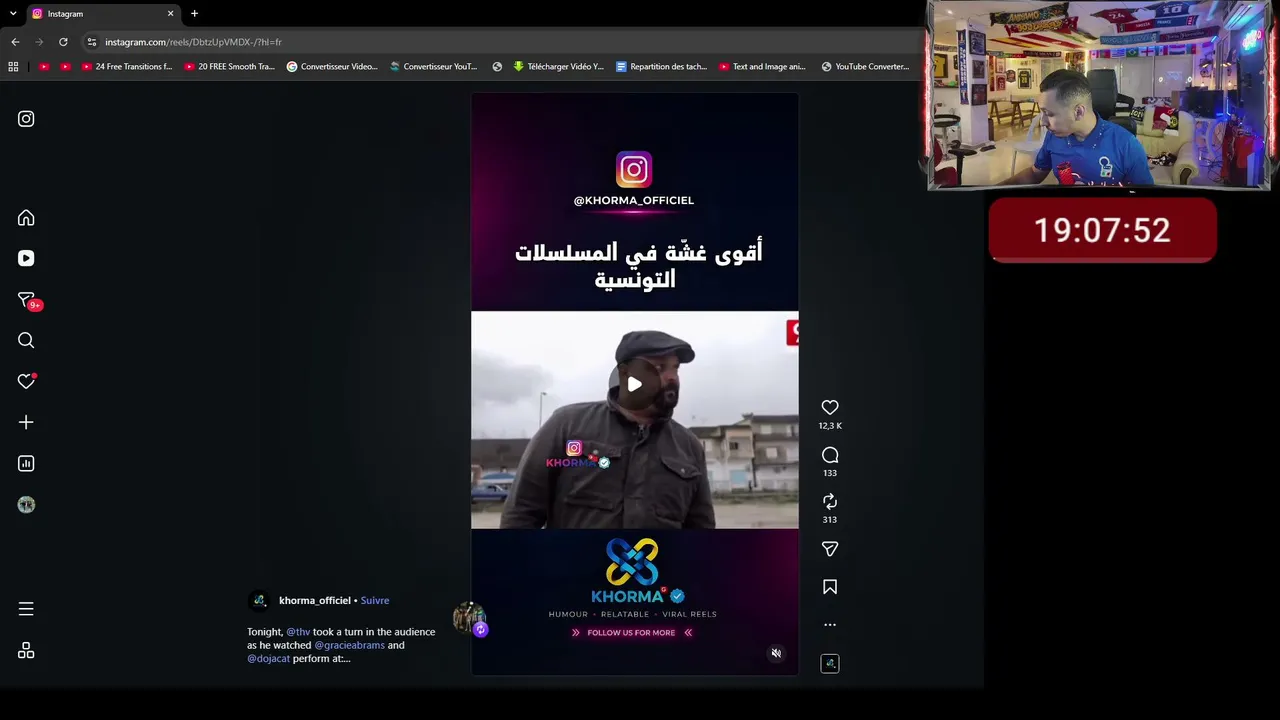Open the @dojacat mention in the caption

(269, 659)
